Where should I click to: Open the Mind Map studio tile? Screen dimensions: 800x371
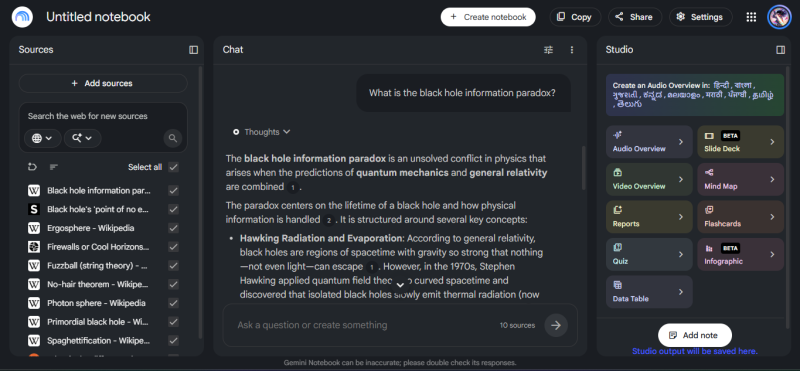(x=740, y=180)
